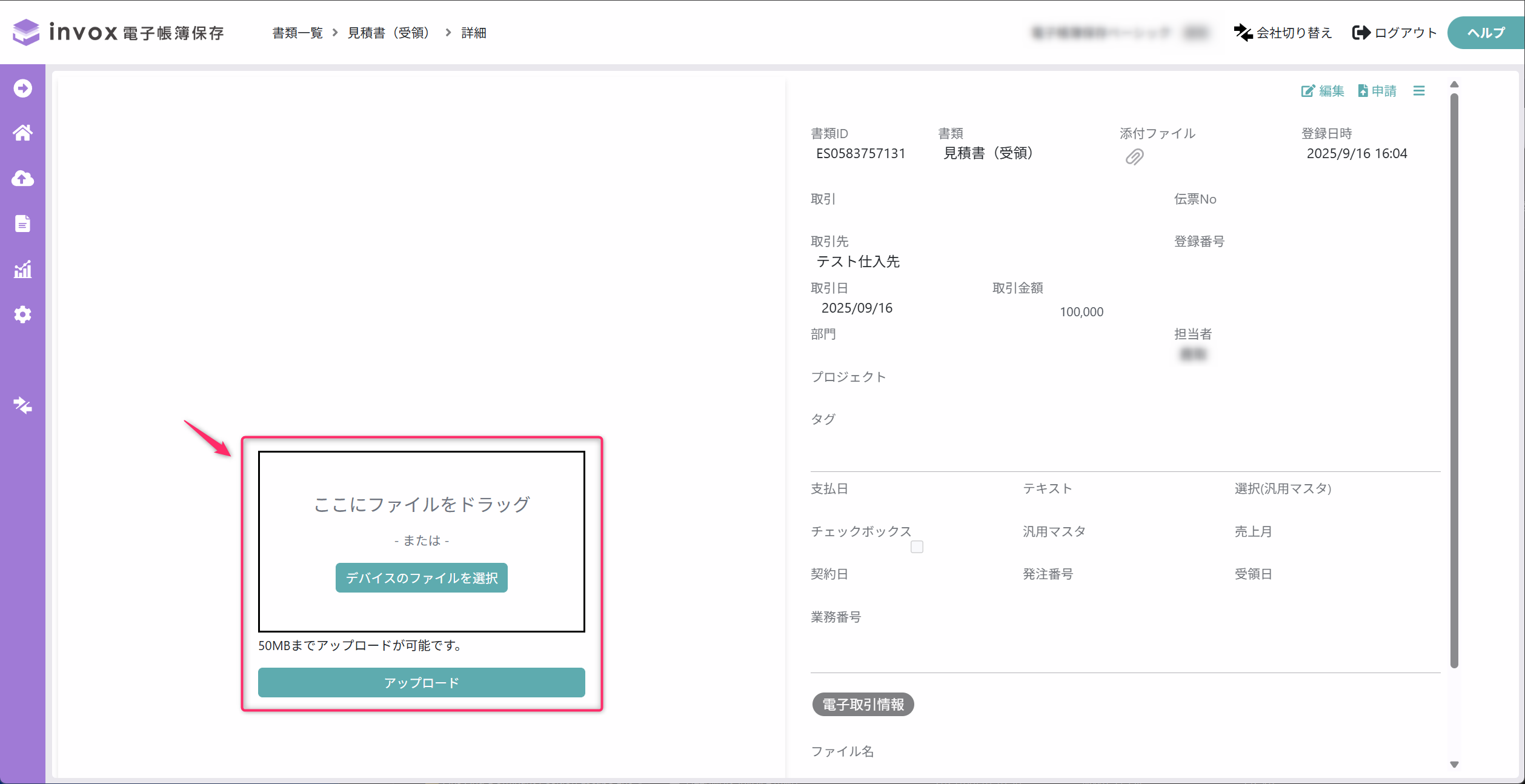Viewport: 1525px width, 784px height.
Task: Click the 担当者 field label
Action: coord(1192,334)
